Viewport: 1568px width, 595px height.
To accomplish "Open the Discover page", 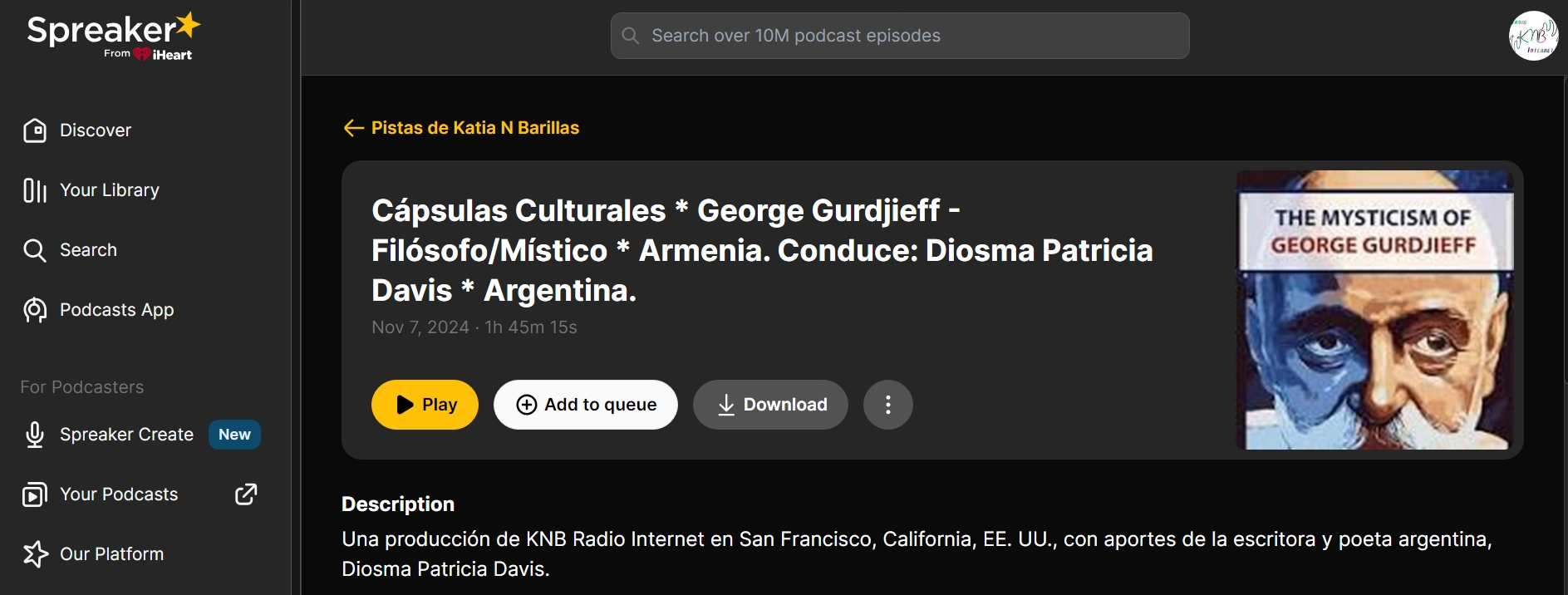I will (x=95, y=130).
